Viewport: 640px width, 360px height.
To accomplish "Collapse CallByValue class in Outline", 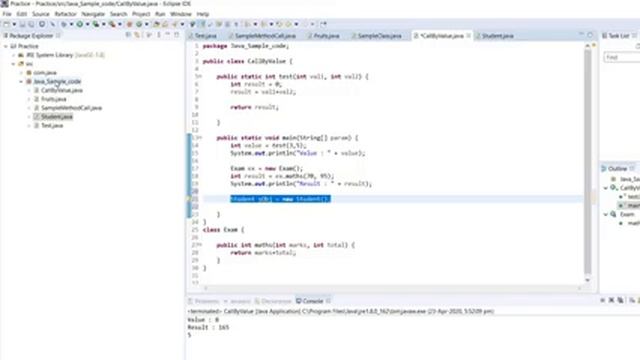I will [606, 188].
